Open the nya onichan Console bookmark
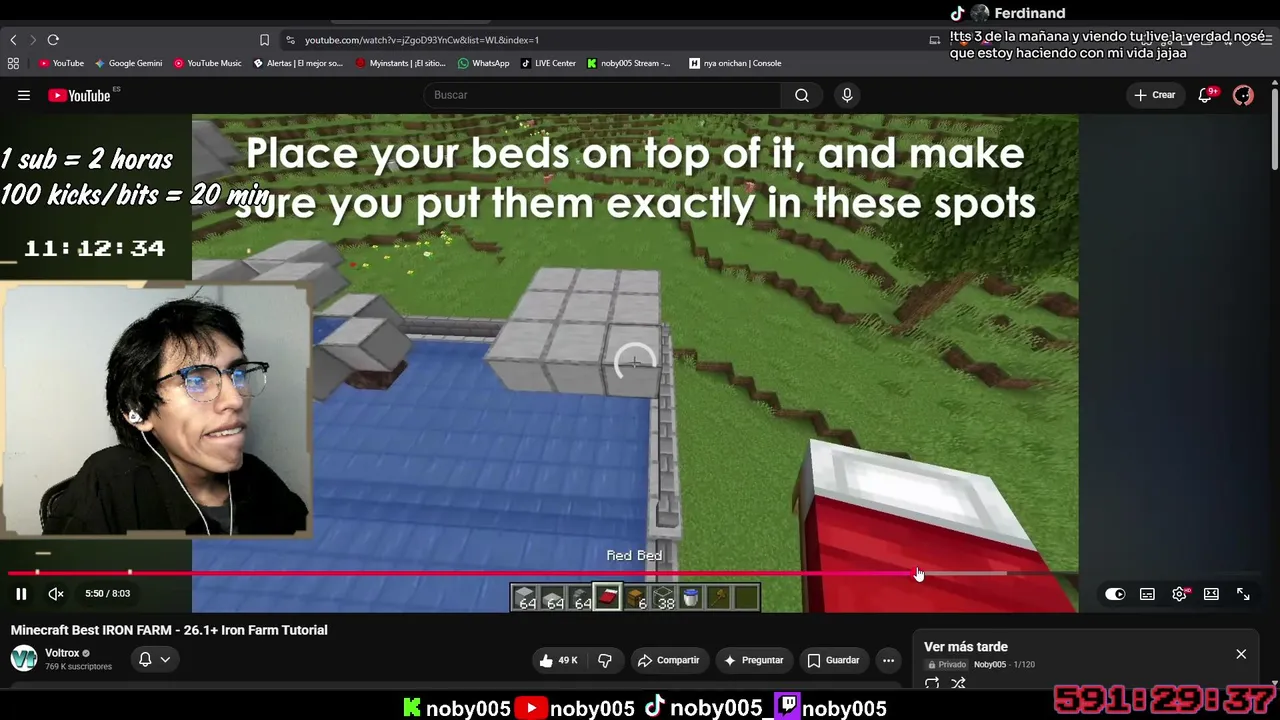This screenshot has width=1280, height=720. click(x=735, y=63)
